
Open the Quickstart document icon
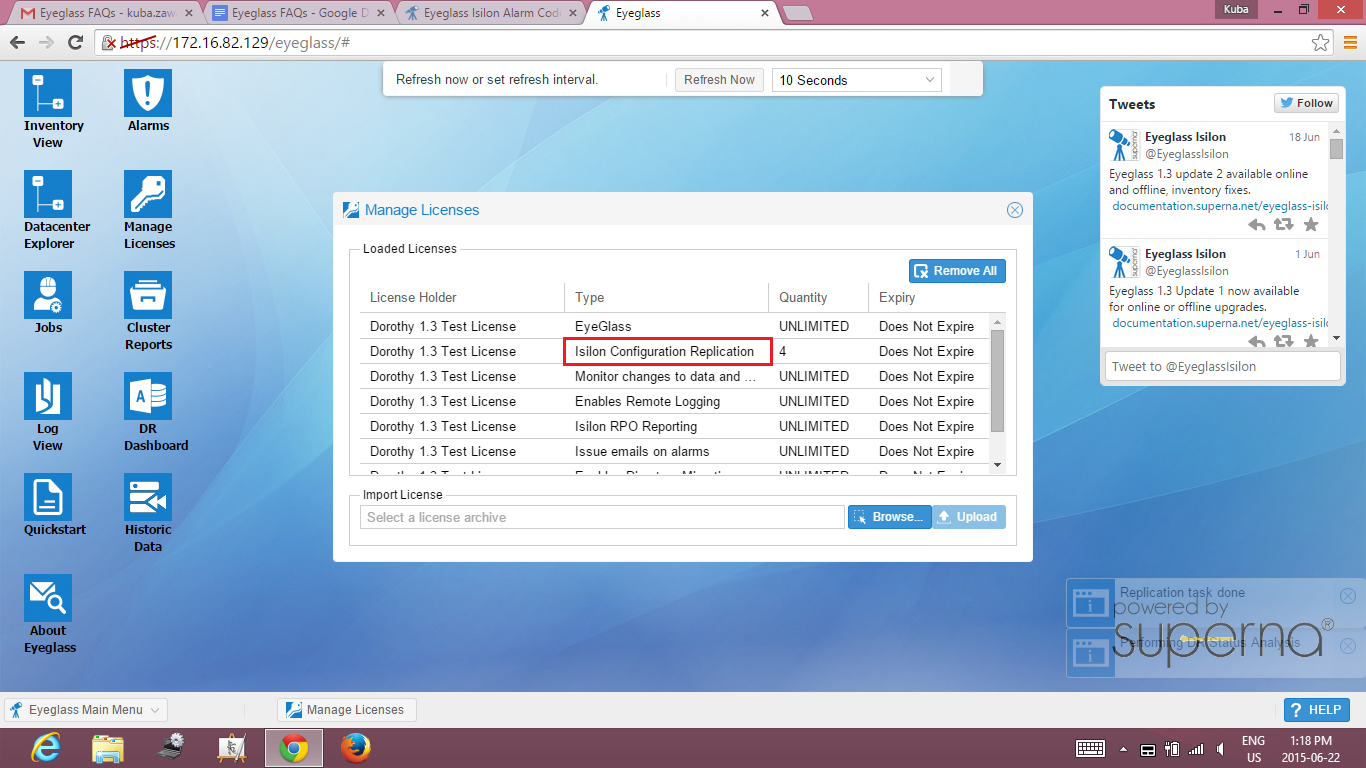pos(48,497)
